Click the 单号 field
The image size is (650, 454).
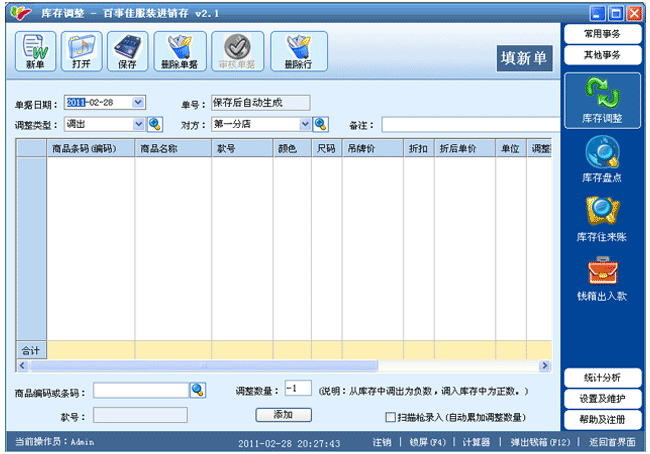click(261, 103)
